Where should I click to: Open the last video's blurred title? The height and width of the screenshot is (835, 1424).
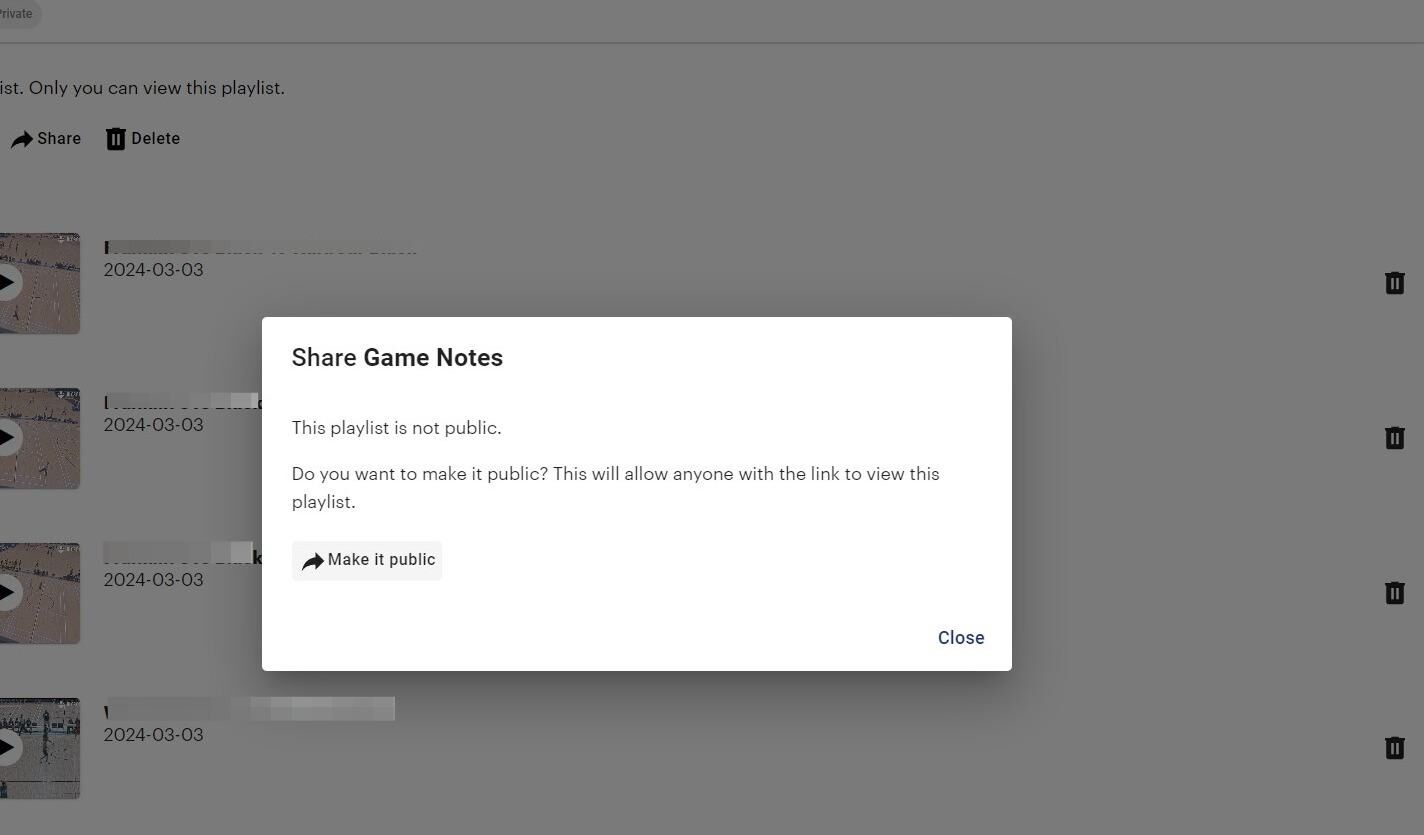click(x=249, y=709)
